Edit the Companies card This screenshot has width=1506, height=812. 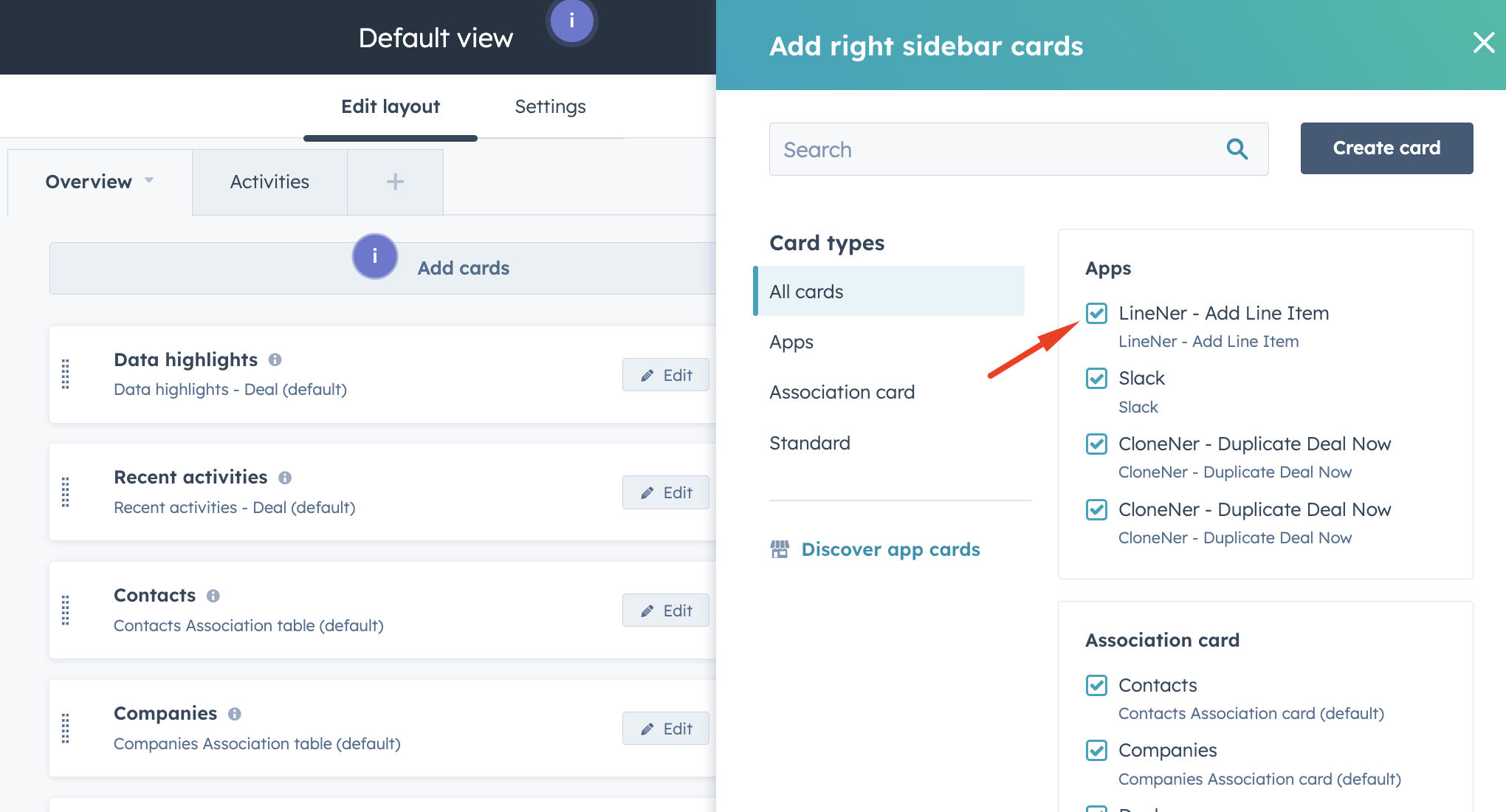tap(666, 729)
